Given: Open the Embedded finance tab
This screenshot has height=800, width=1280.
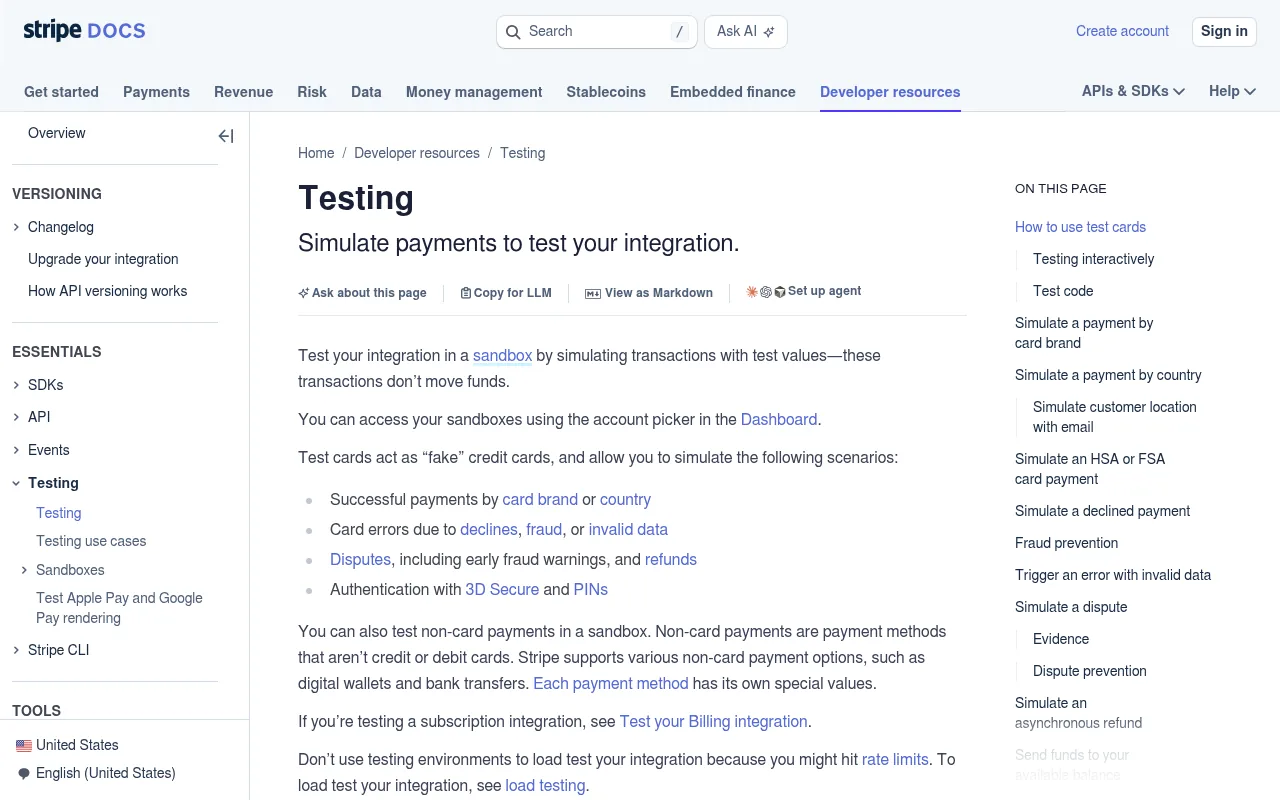Looking at the screenshot, I should click(x=733, y=92).
